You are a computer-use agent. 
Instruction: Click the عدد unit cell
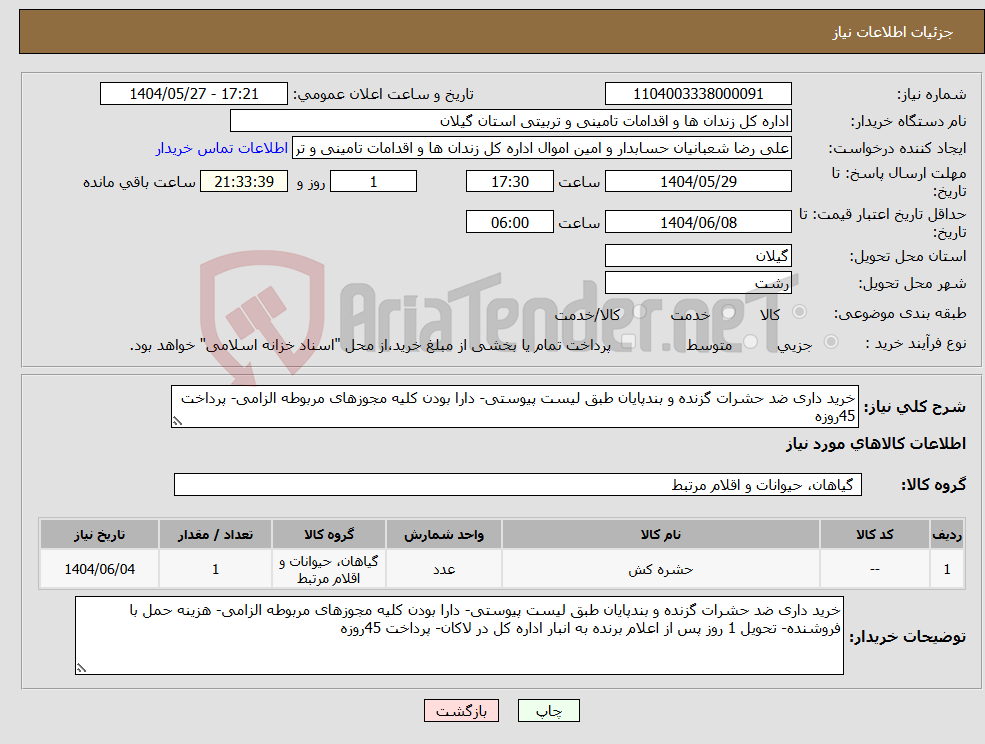444,569
